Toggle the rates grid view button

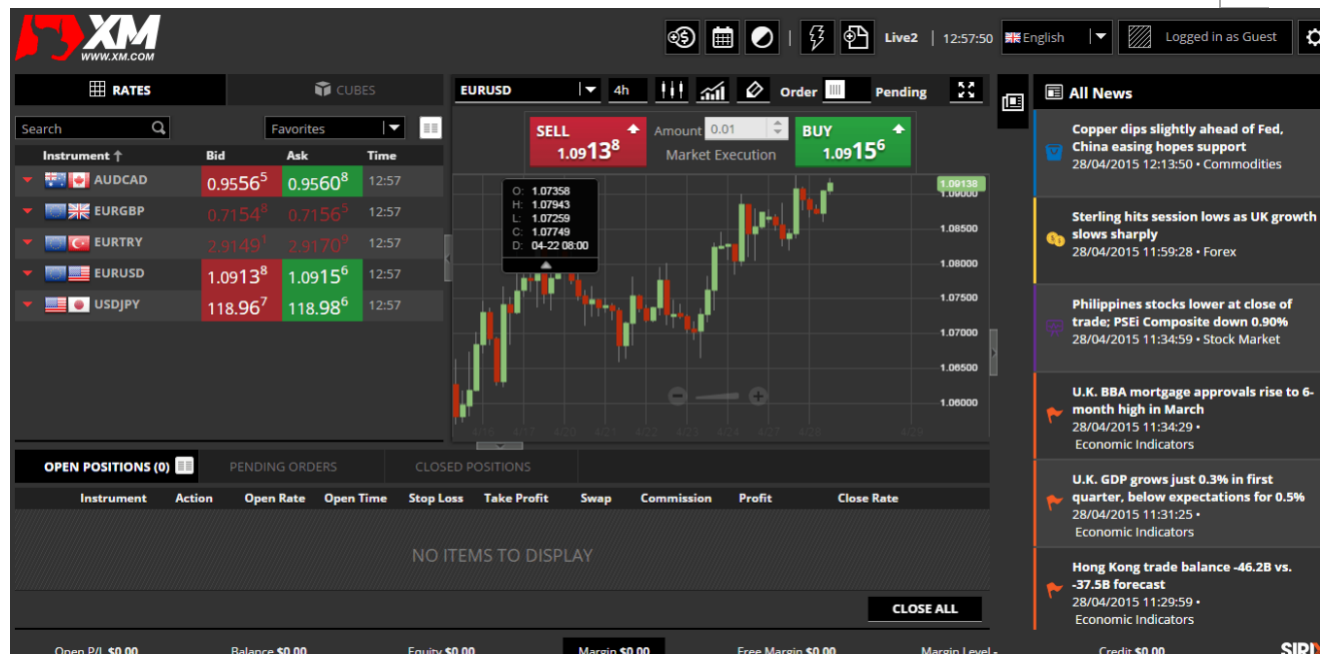(x=430, y=128)
